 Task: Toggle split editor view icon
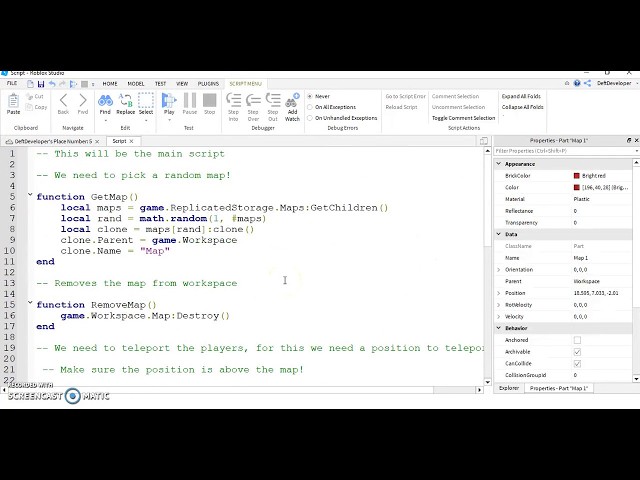pos(484,141)
